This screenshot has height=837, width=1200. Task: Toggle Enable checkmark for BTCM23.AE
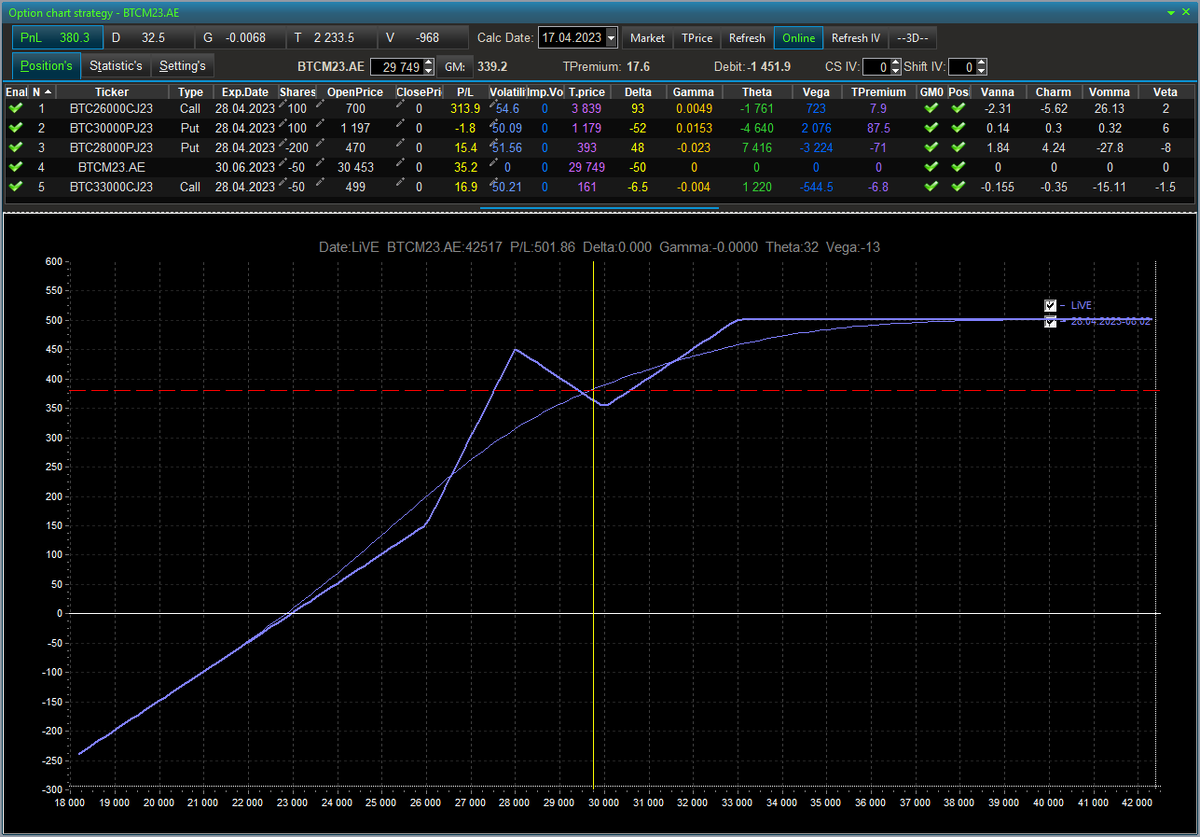(x=15, y=166)
